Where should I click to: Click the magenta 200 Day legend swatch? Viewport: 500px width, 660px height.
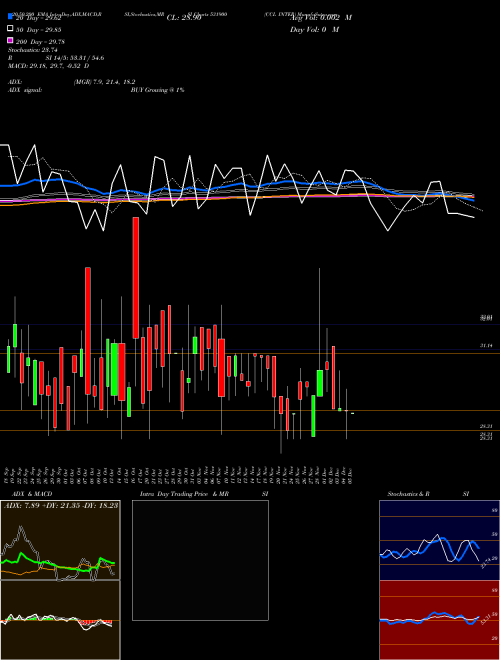tap(11, 41)
